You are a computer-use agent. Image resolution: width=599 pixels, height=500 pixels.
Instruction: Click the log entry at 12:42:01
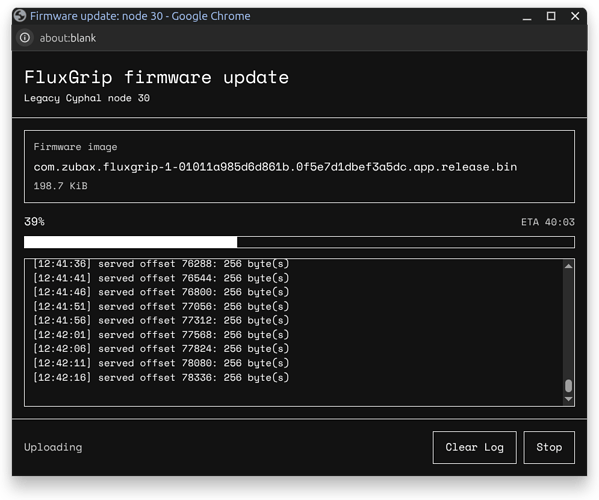pos(161,335)
